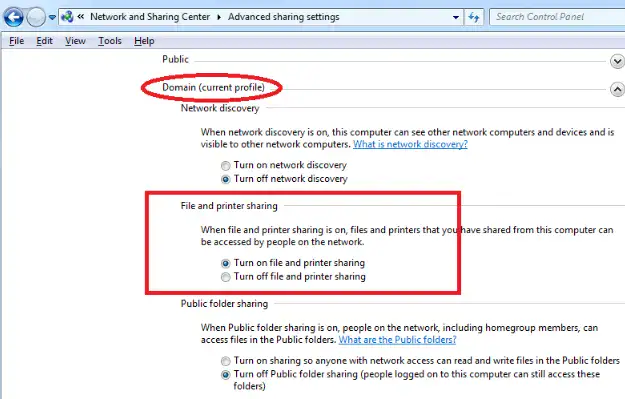Click the Control Panel network icon in address bar

pos(67,17)
